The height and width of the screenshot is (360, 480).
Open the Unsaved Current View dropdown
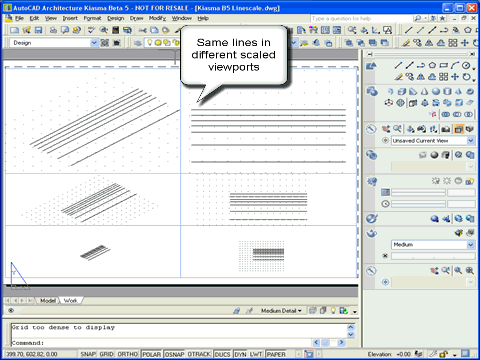point(470,141)
